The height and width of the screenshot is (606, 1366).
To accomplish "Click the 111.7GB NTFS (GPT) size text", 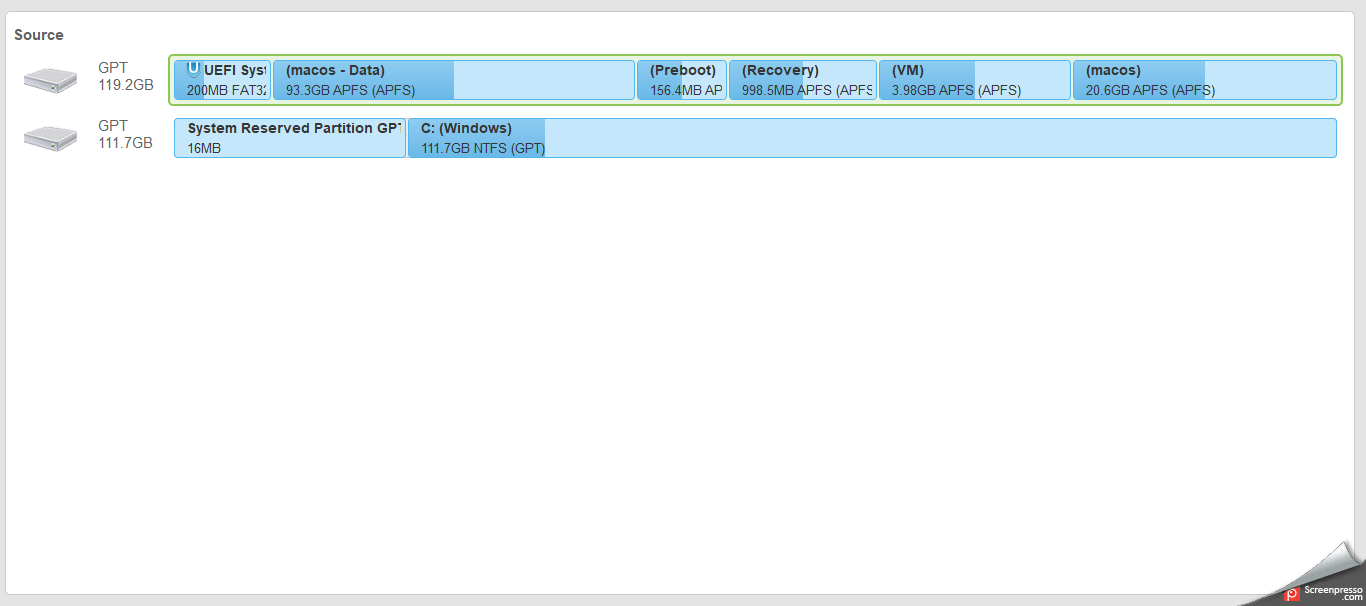I will coord(483,148).
